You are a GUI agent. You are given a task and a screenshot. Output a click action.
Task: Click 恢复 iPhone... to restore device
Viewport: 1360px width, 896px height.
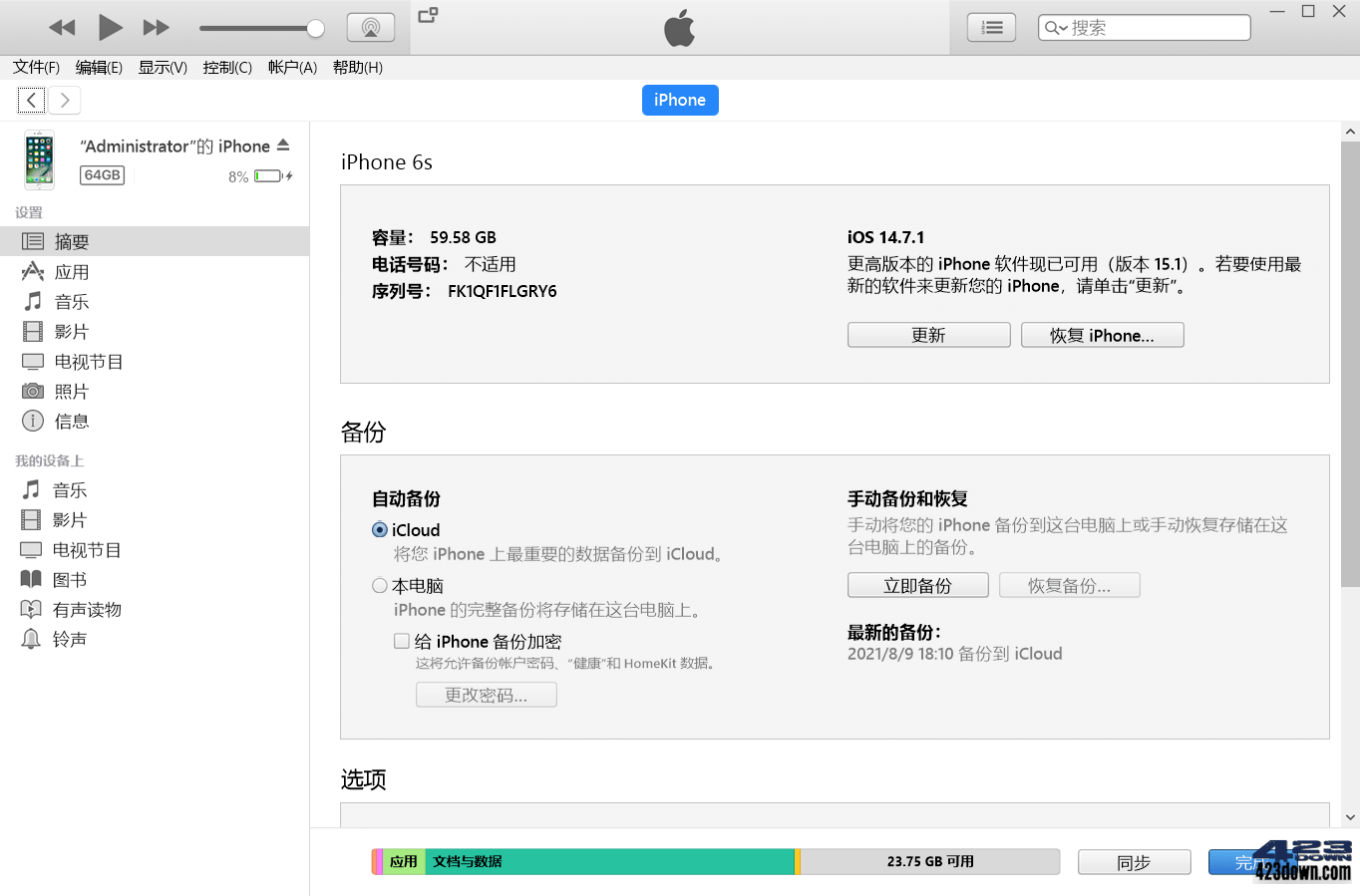tap(1102, 334)
